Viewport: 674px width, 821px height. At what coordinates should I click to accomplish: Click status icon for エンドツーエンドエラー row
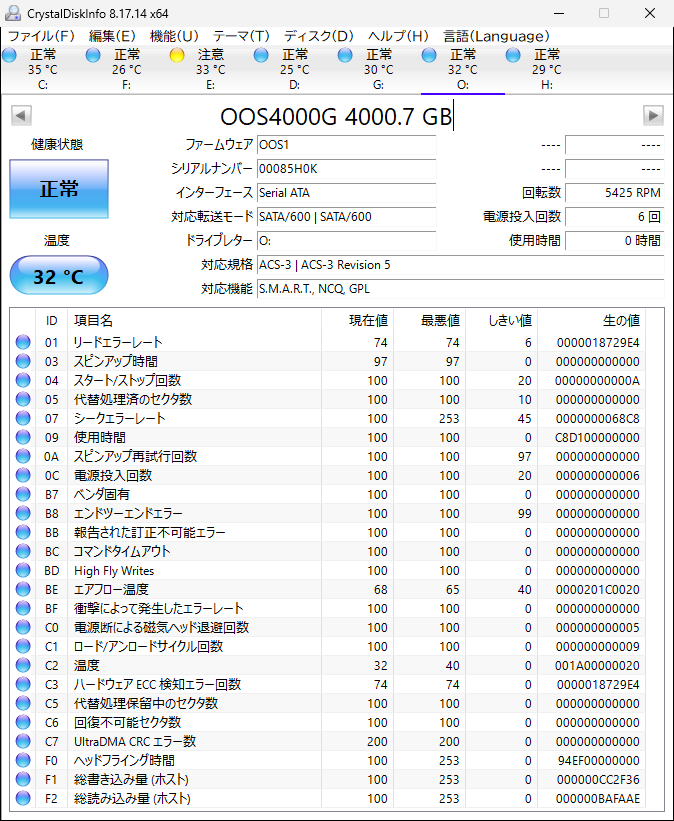tap(23, 513)
